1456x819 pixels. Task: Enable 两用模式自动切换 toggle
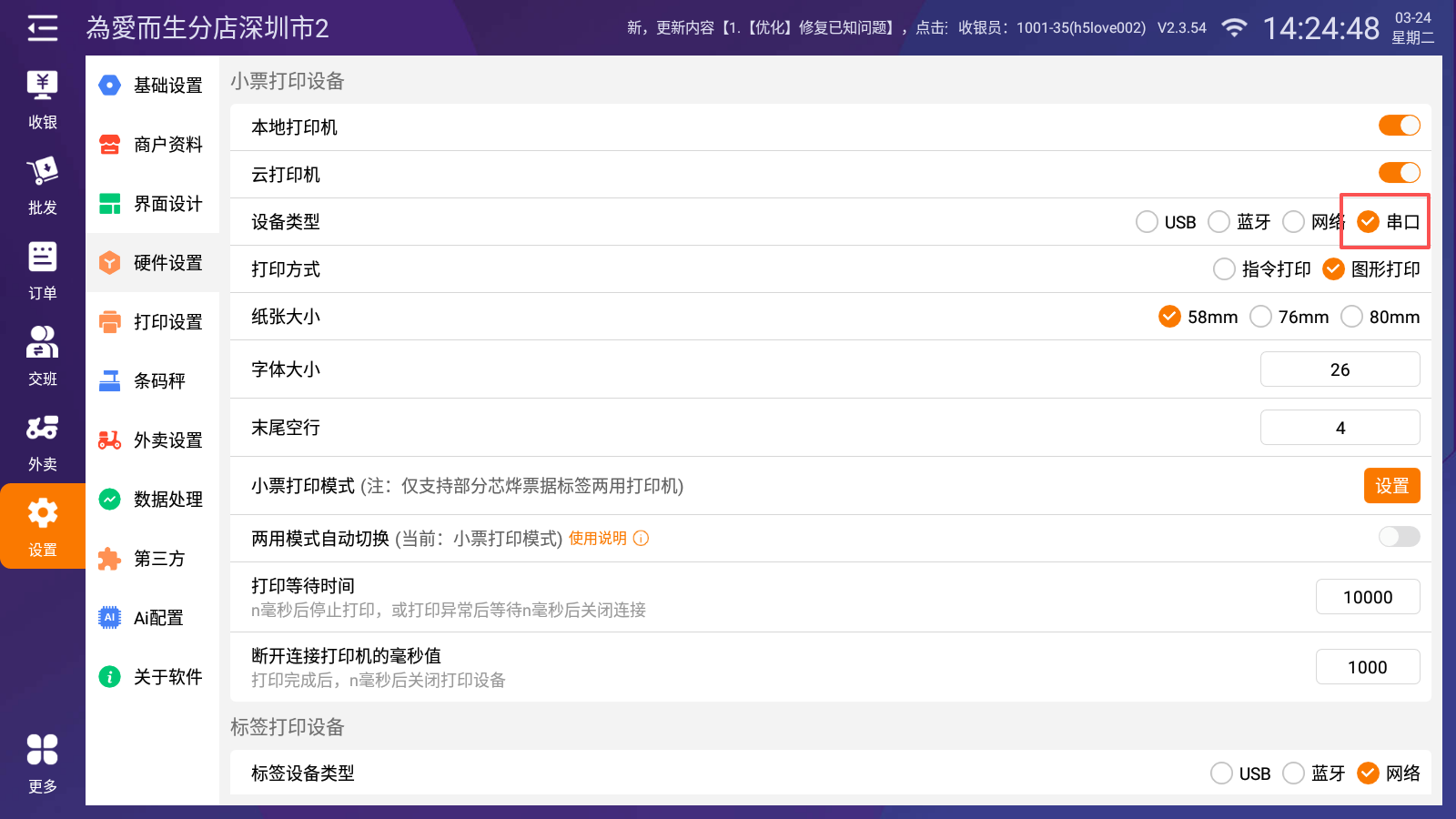tap(1399, 537)
